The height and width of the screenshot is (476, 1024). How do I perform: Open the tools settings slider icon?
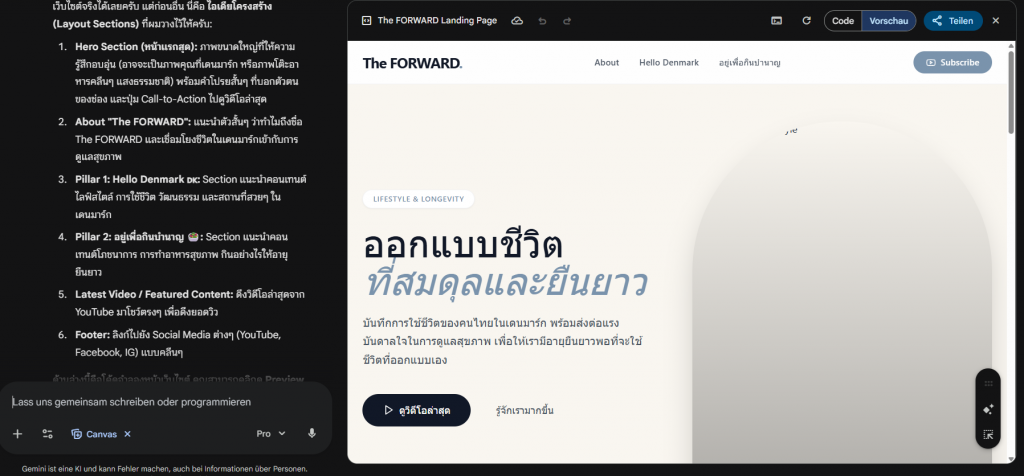click(47, 434)
